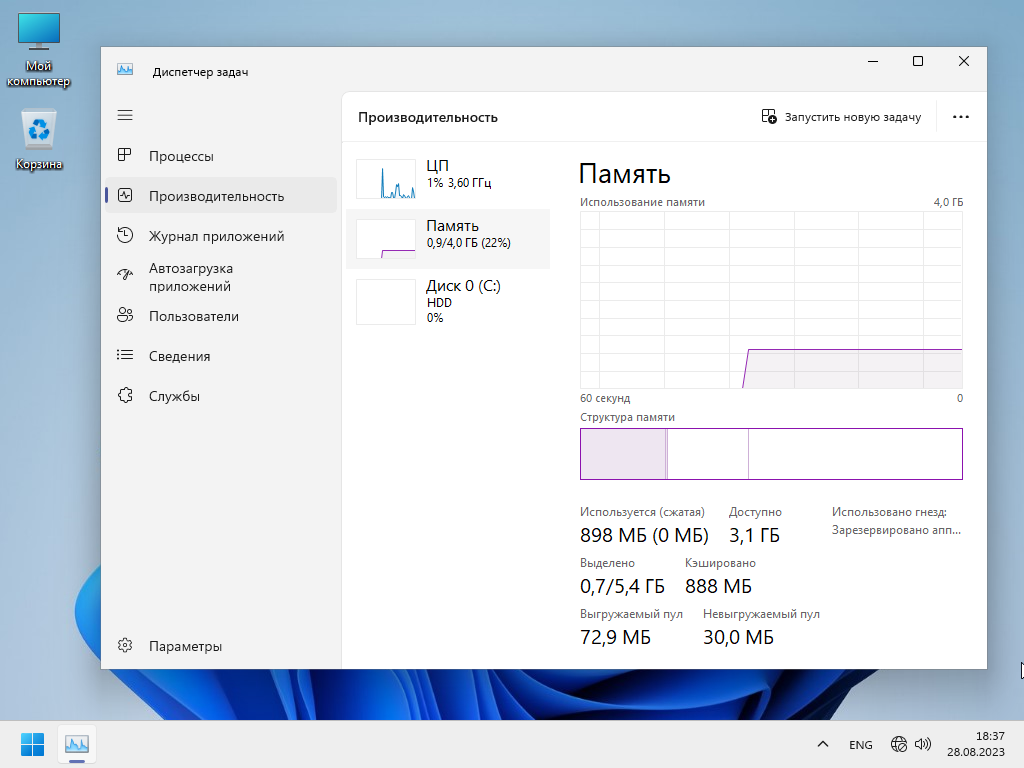Select the Корзина recycle bin icon
Screen dimensions: 1024x768
click(x=39, y=140)
